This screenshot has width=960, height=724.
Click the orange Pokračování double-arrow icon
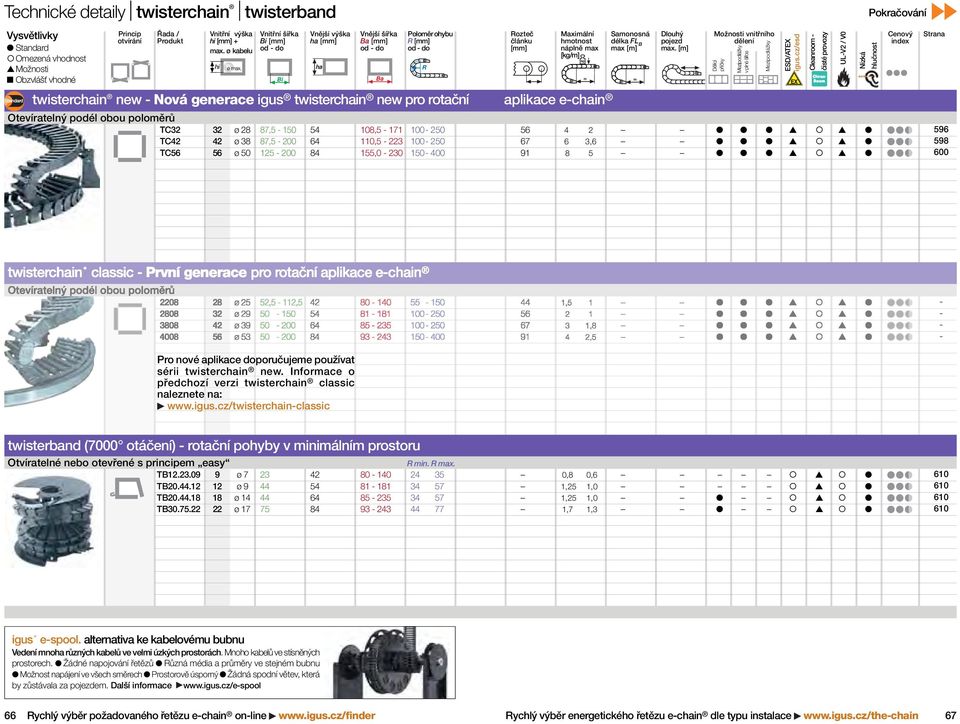(943, 12)
